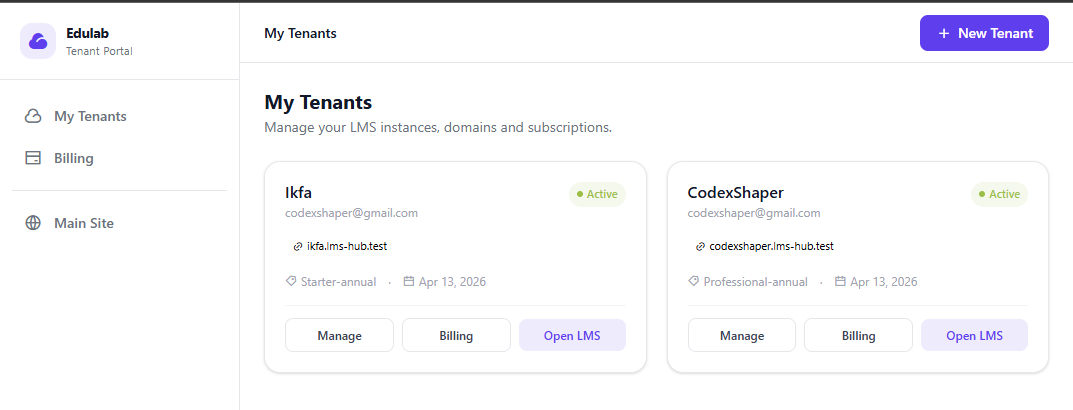This screenshot has width=1073, height=410.
Task: Click the Billing card icon in sidebar
Action: (33, 158)
